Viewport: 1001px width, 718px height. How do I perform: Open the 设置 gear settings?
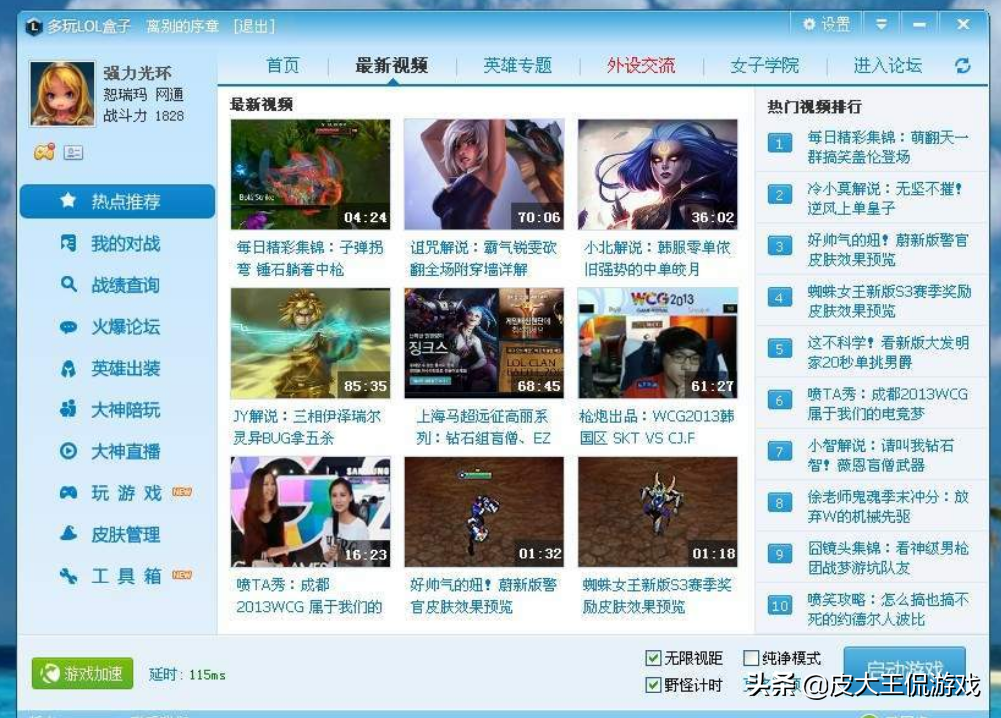pos(825,24)
